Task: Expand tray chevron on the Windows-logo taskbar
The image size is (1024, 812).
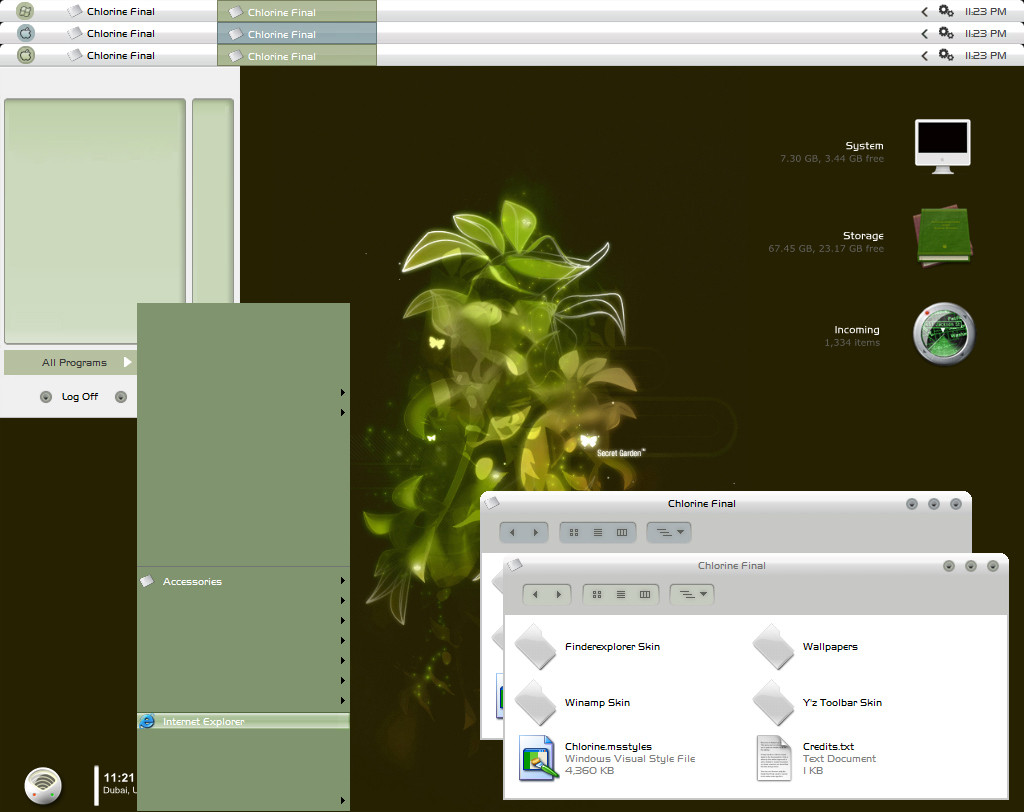Action: 925,12
